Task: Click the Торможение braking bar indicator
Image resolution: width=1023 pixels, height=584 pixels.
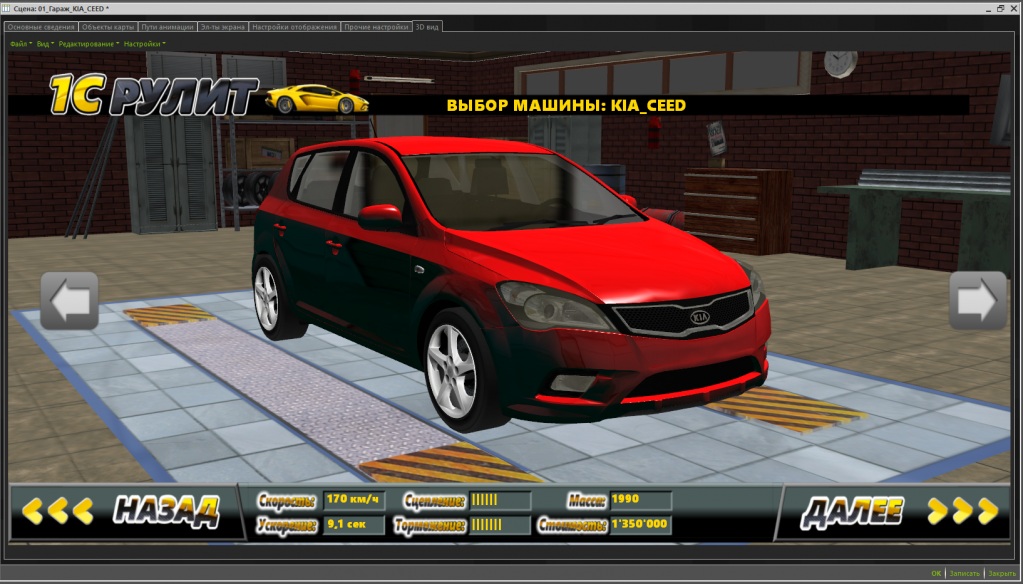Action: pyautogui.click(x=500, y=525)
